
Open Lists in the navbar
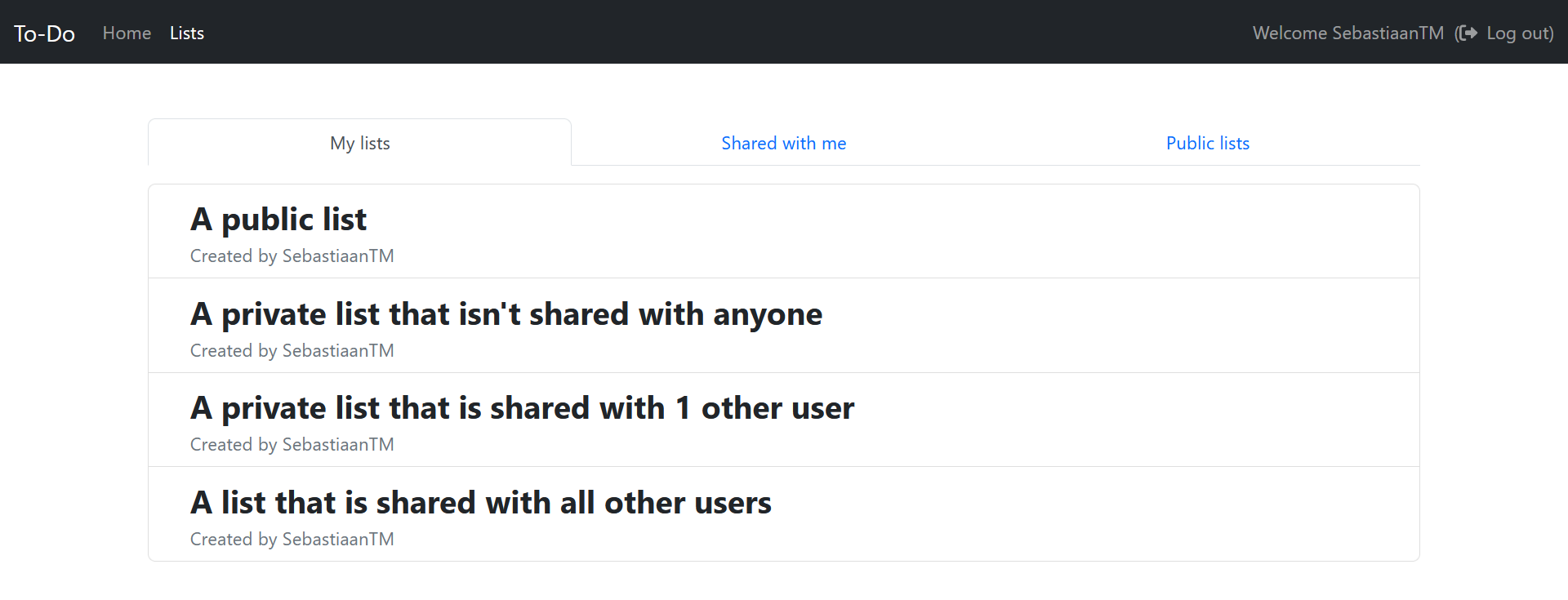[187, 33]
